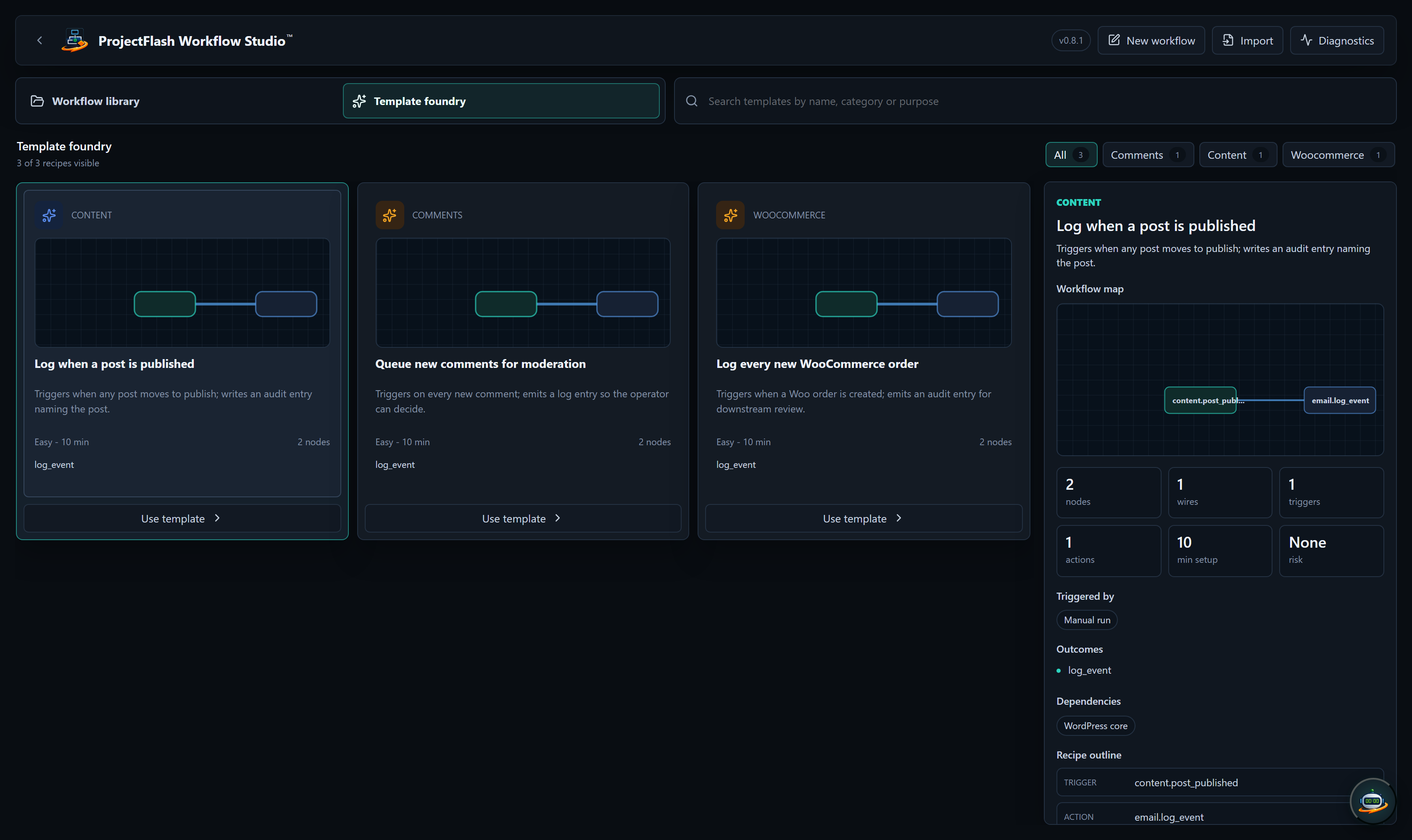1412x840 pixels.
Task: Click the ProjectFlash Workflow Studio title
Action: 192,41
